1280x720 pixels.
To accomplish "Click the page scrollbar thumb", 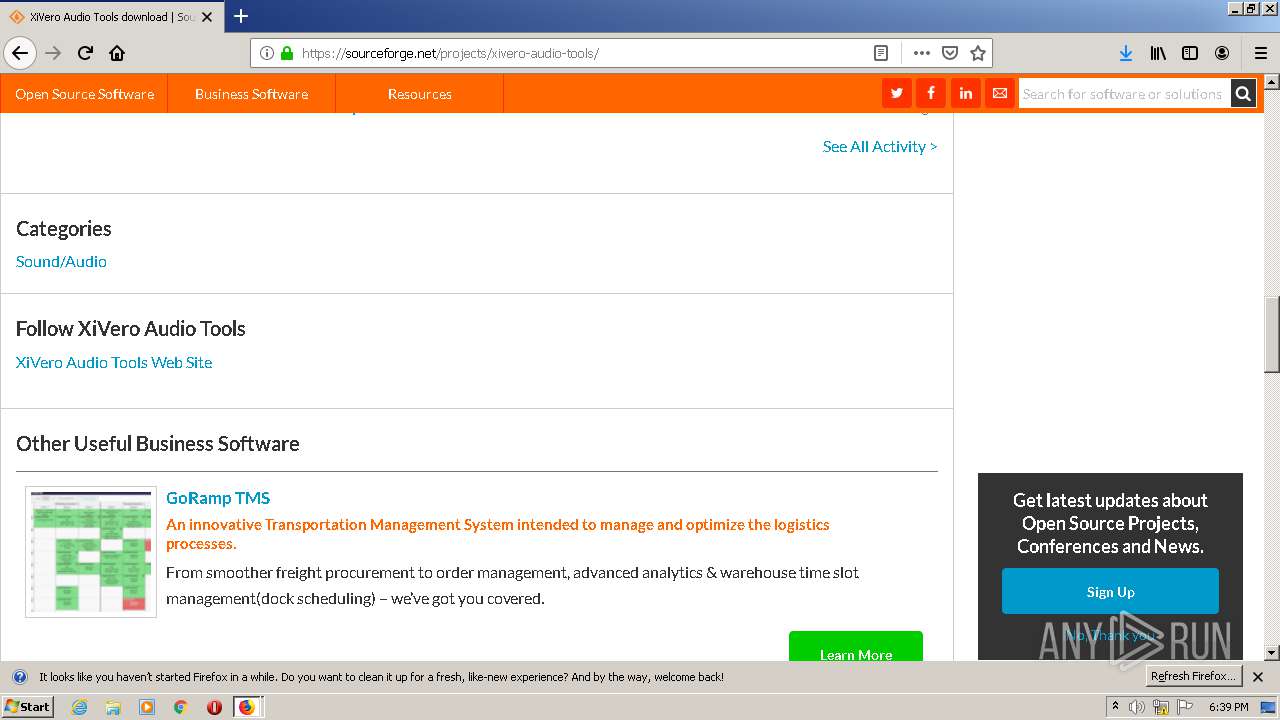I will 1272,335.
